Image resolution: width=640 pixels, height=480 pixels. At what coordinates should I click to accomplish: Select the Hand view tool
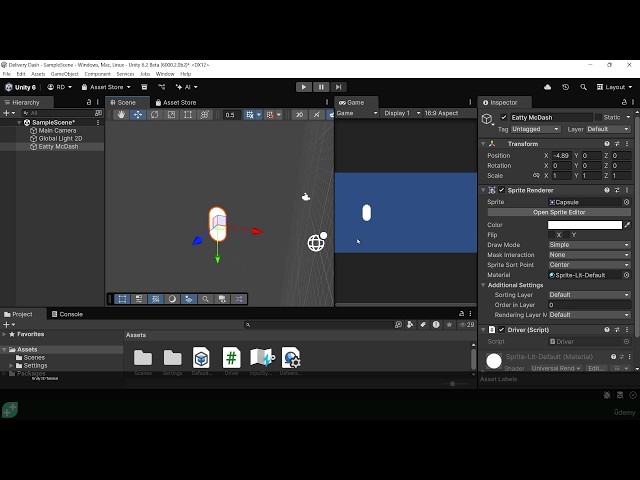pyautogui.click(x=121, y=115)
